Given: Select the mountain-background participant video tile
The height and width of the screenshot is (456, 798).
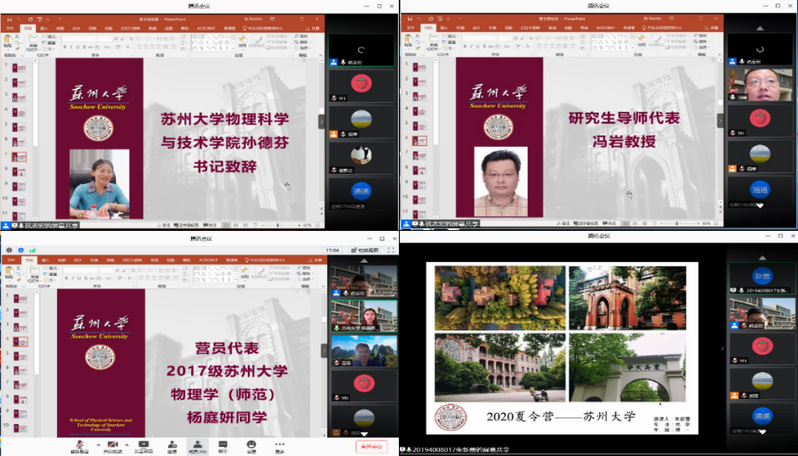Looking at the screenshot, I should pos(364,351).
